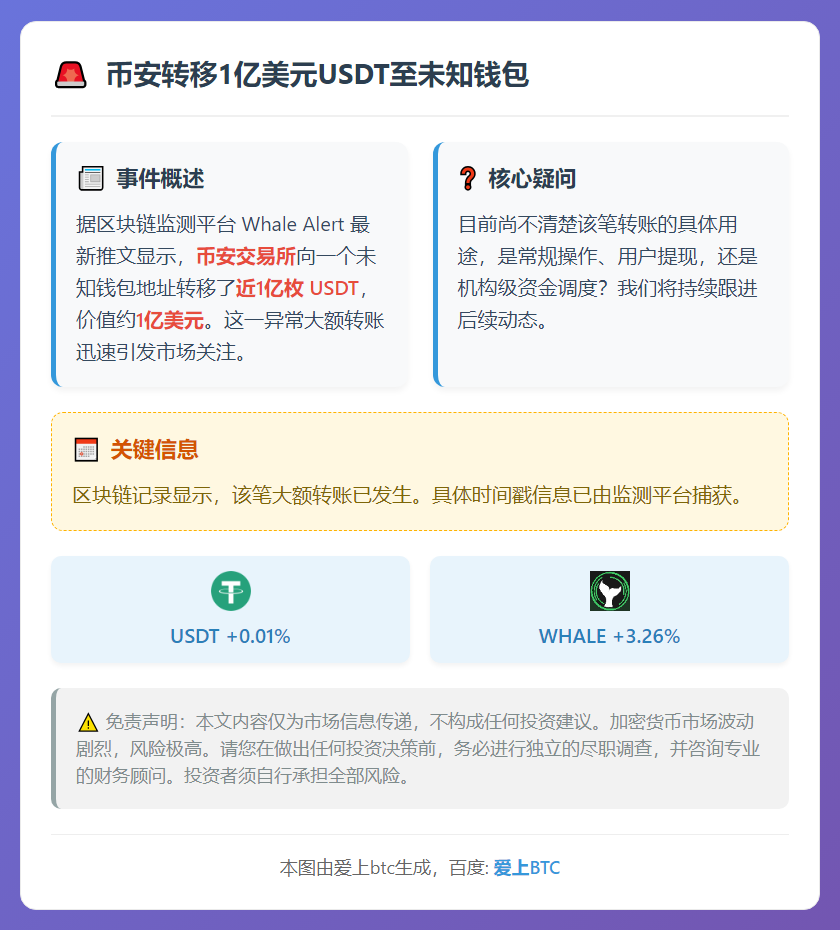This screenshot has height=930, width=840.
Task: Click the 关键信息 section heading
Action: coord(154,450)
